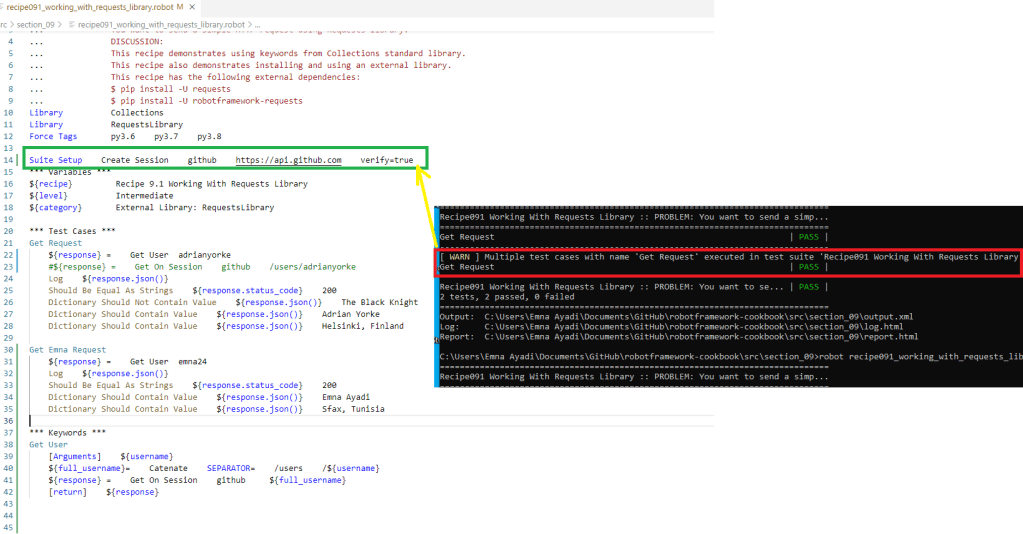Click the Suite Setup setting keyword
Screen dimensions: 1023x534
(55, 160)
